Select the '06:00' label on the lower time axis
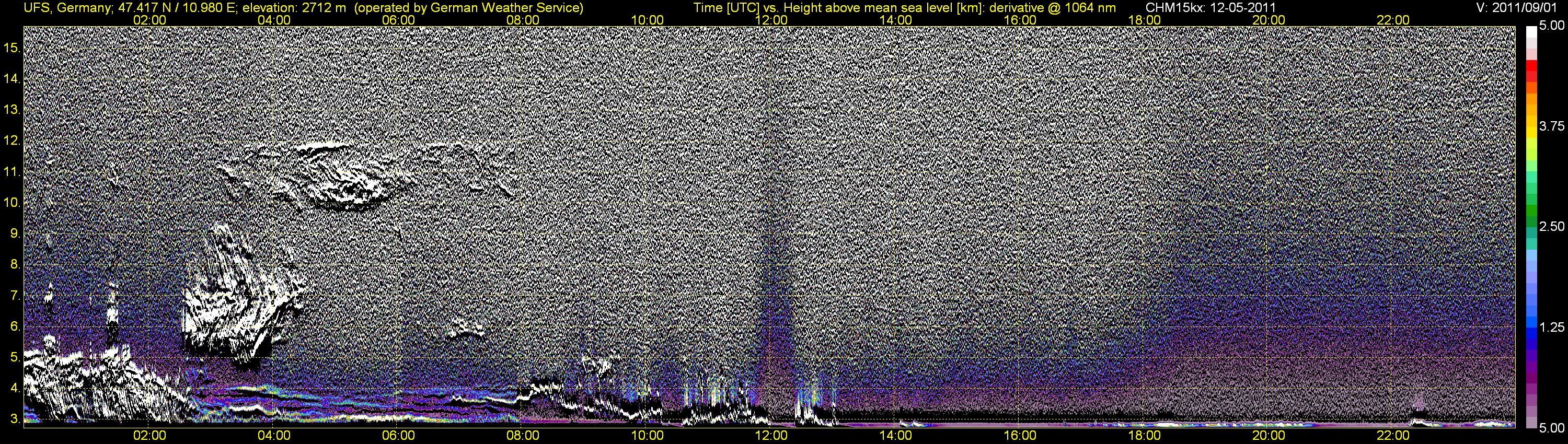1568x444 pixels. [x=398, y=436]
